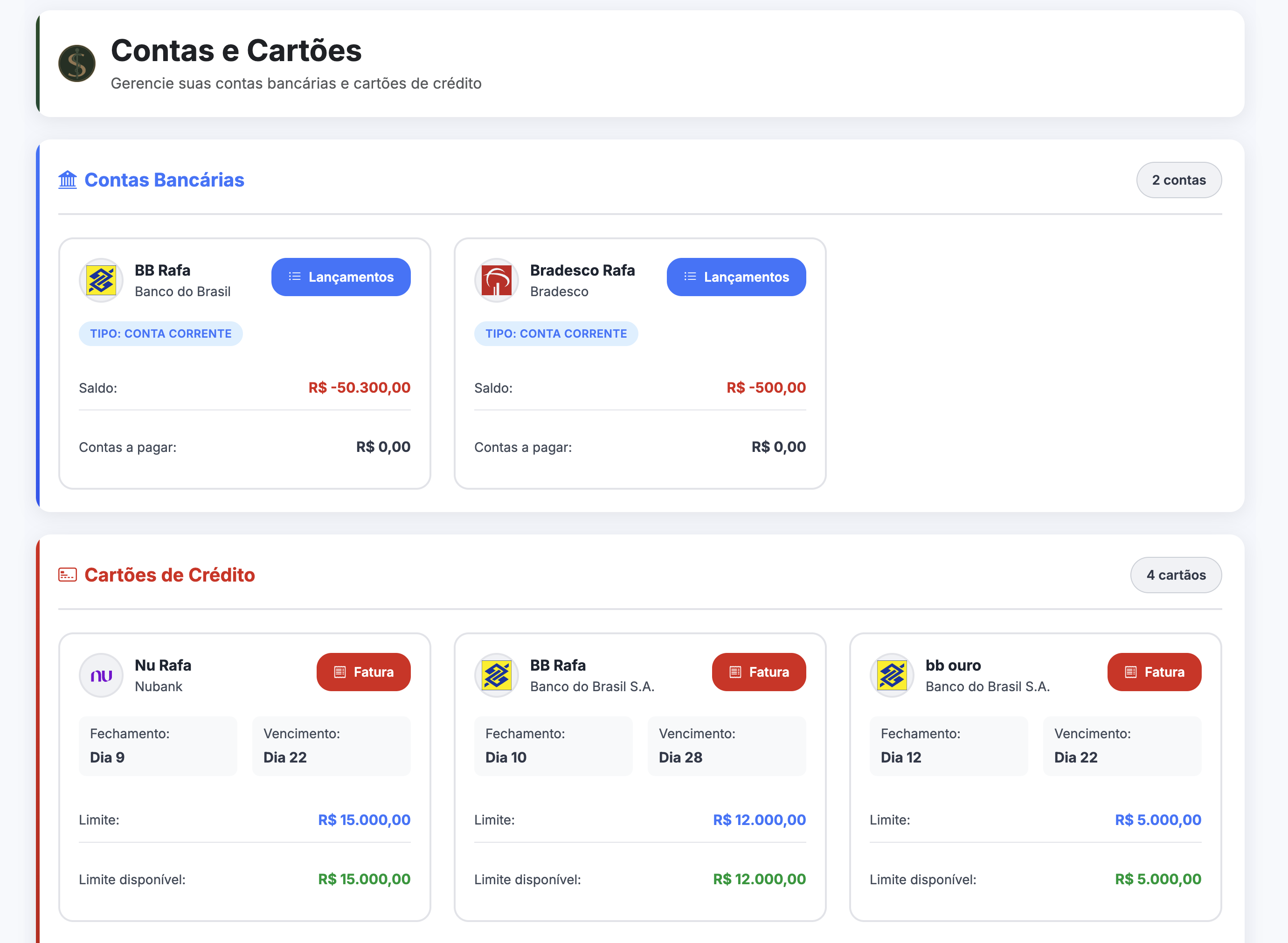The image size is (1288, 943).
Task: Click TIPO: CONTA CORRENTE tag on BB Rafa
Action: 160,333
